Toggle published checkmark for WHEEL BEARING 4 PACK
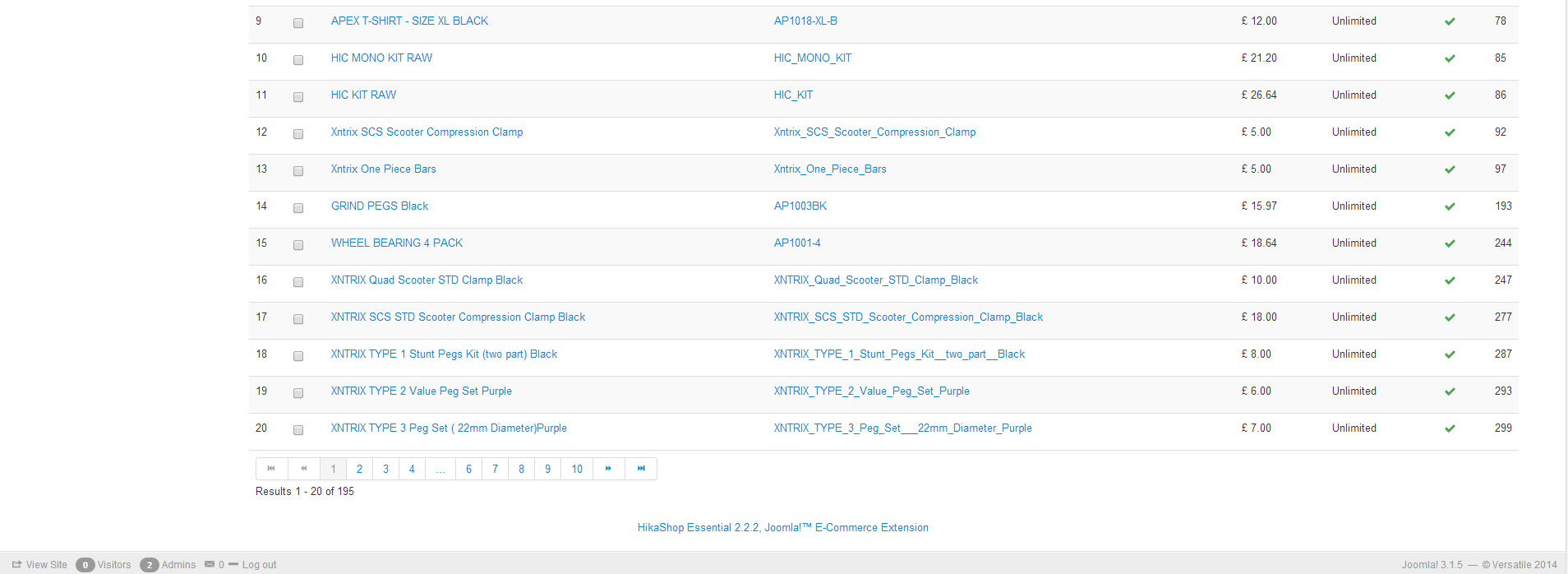1568x574 pixels. [1450, 243]
